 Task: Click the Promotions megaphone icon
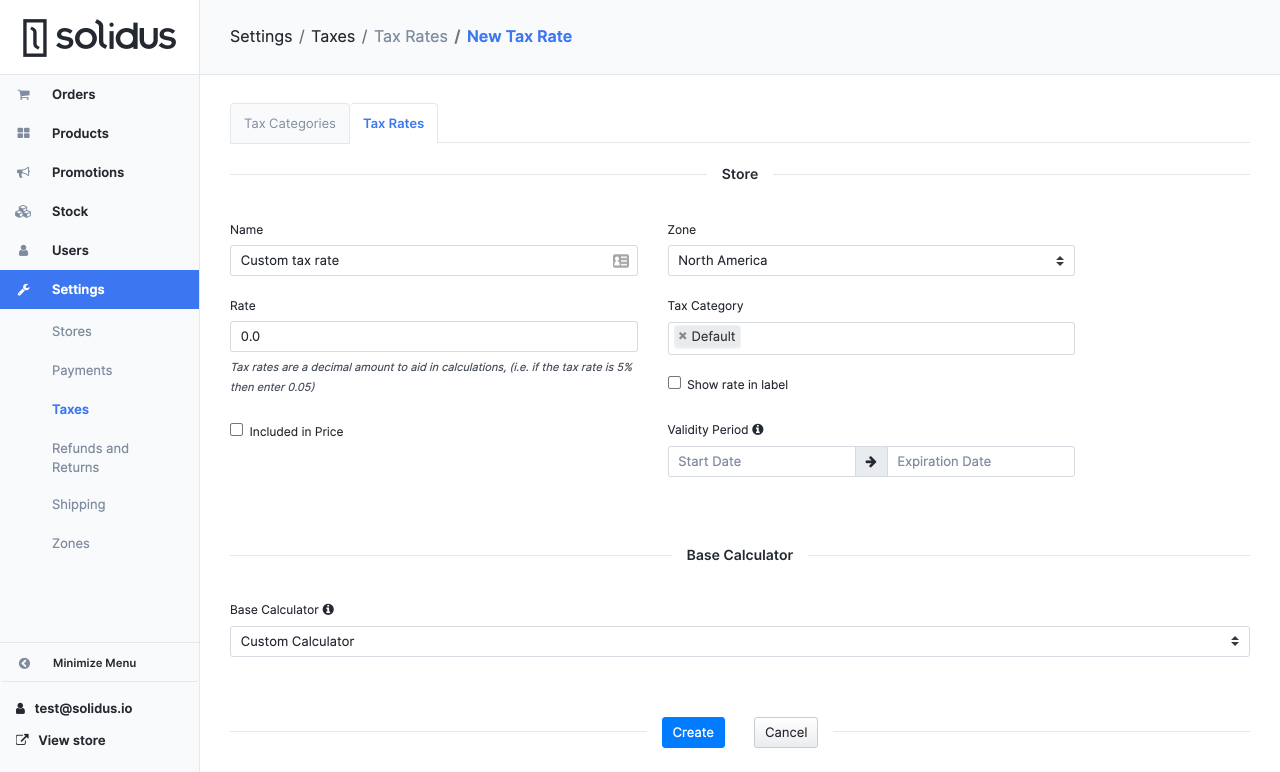pos(23,173)
